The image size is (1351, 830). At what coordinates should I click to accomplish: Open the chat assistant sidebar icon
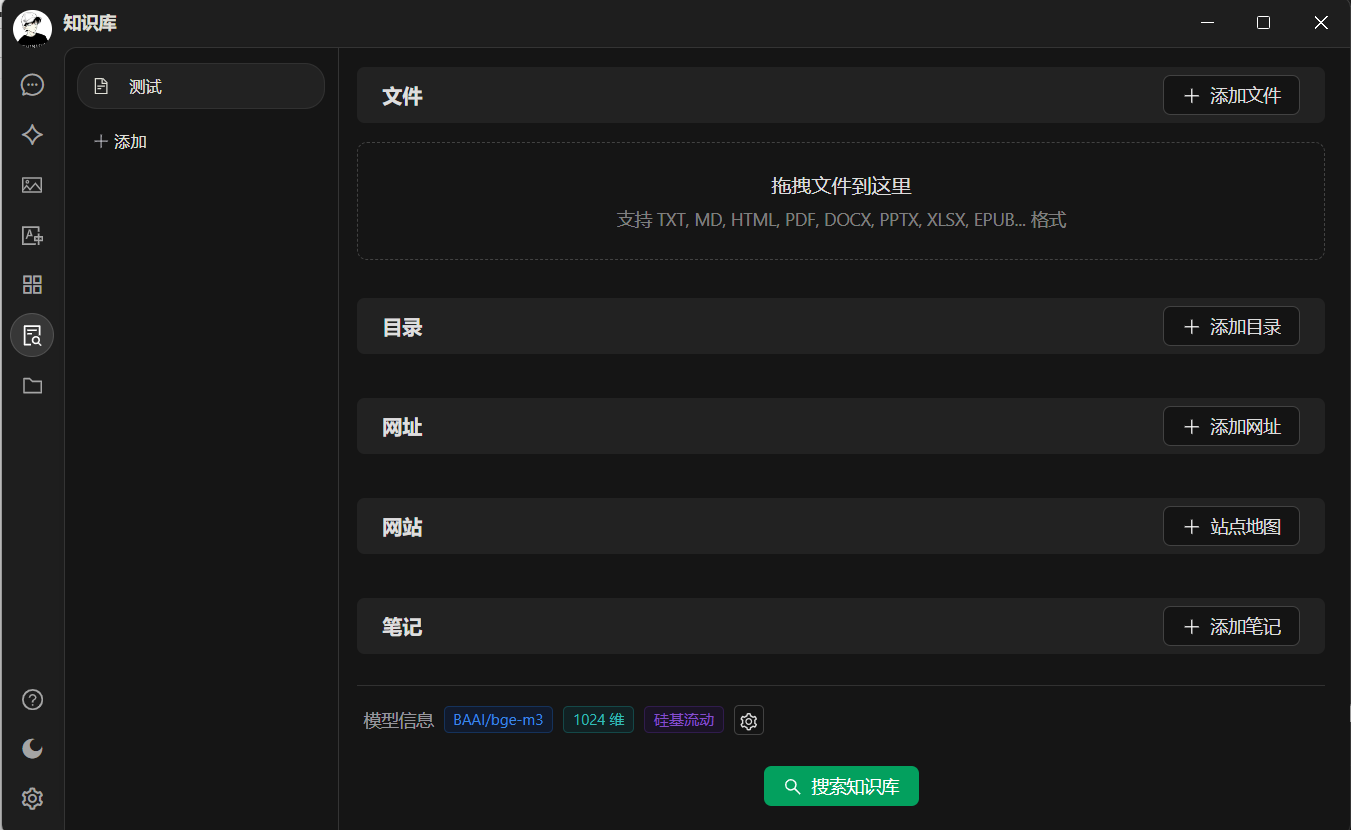click(32, 85)
